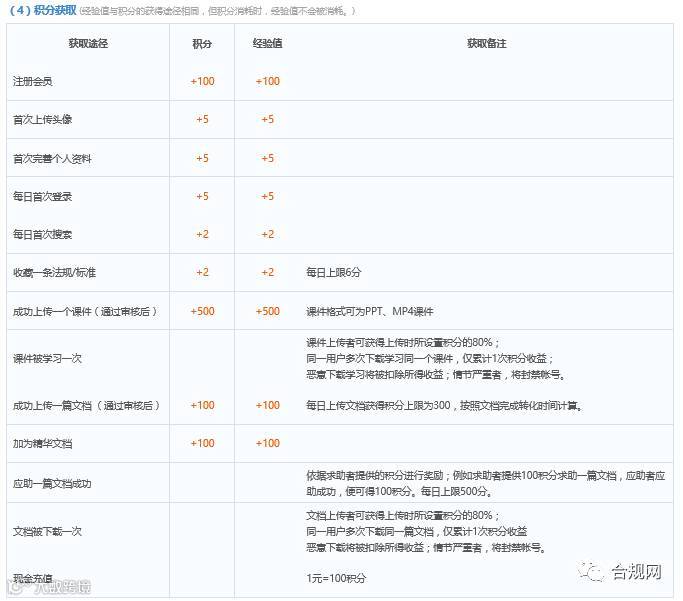Click the +500 积分 value for 成功上传一个课件
This screenshot has height=601, width=683.
(x=202, y=311)
